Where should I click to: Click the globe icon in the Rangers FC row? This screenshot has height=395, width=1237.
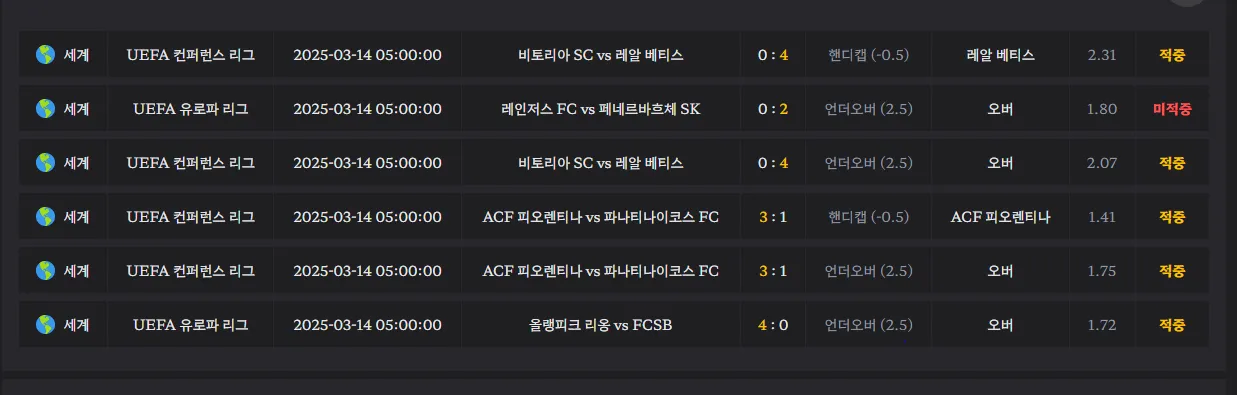point(44,109)
